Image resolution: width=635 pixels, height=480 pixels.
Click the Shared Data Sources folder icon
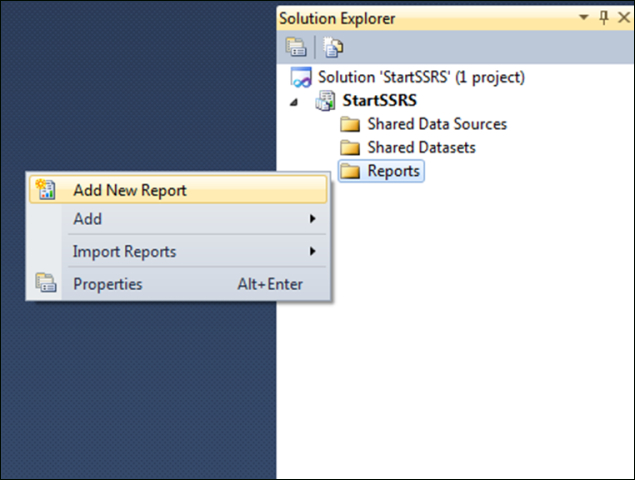point(350,124)
